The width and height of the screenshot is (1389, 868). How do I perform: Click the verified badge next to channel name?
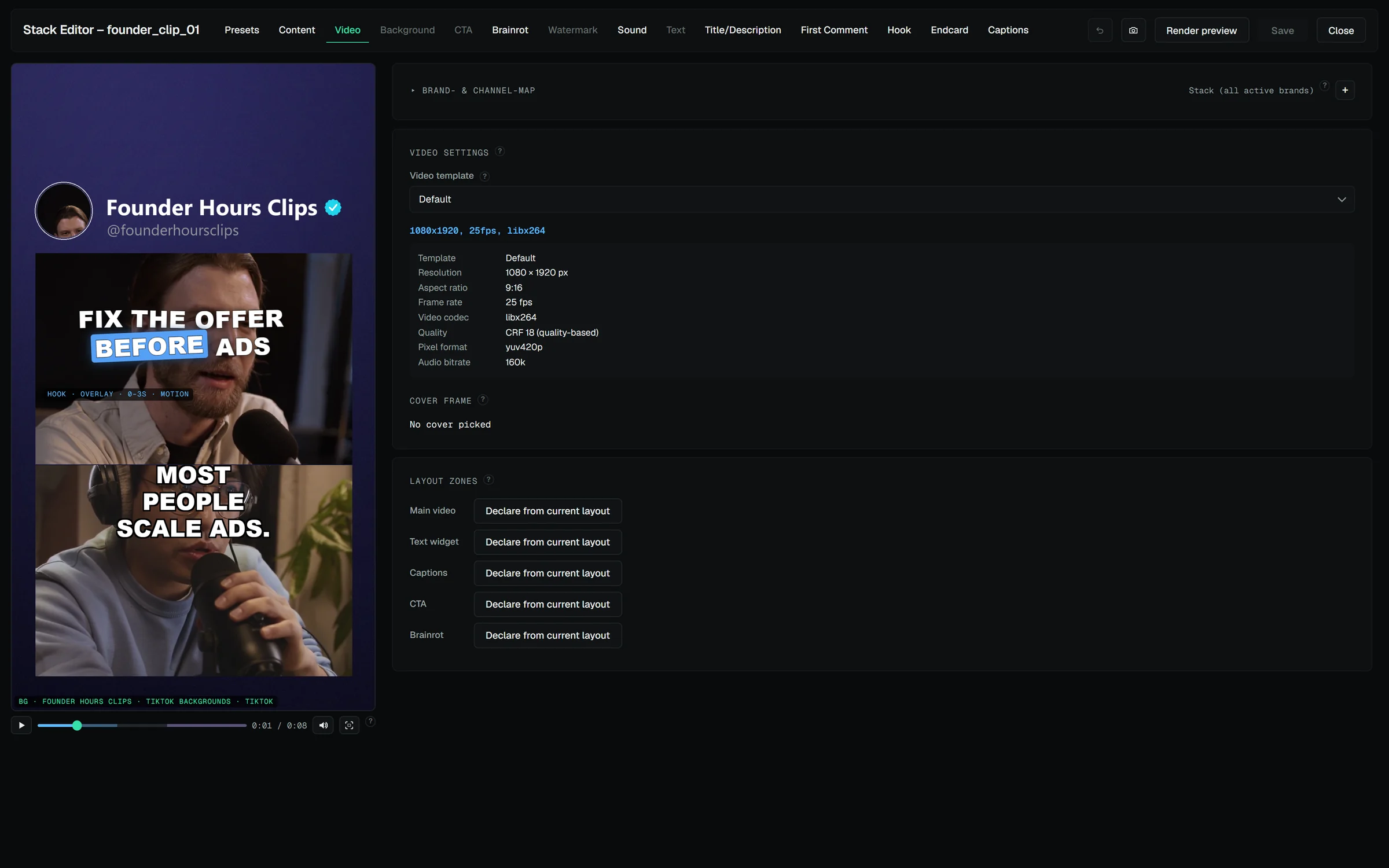(x=333, y=207)
